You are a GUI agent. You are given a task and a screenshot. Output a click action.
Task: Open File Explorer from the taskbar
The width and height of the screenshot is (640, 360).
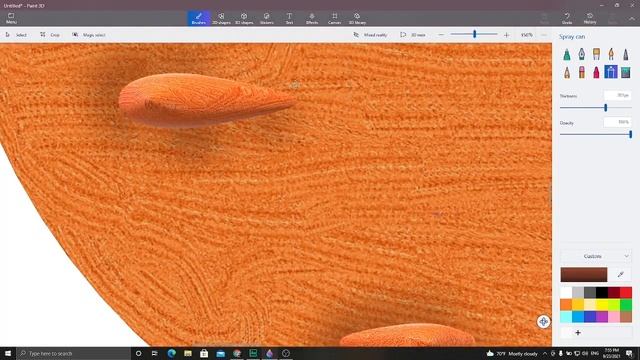[x=188, y=353]
